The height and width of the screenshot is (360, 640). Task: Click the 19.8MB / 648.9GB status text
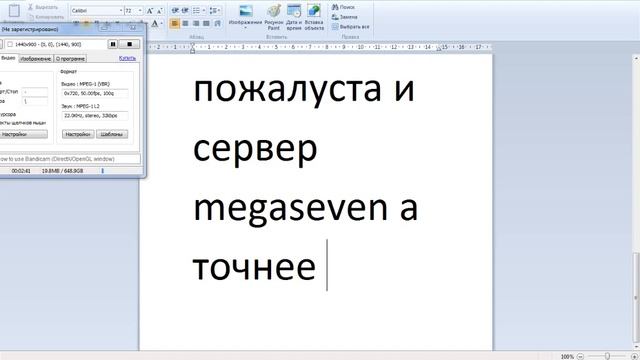pos(62,171)
